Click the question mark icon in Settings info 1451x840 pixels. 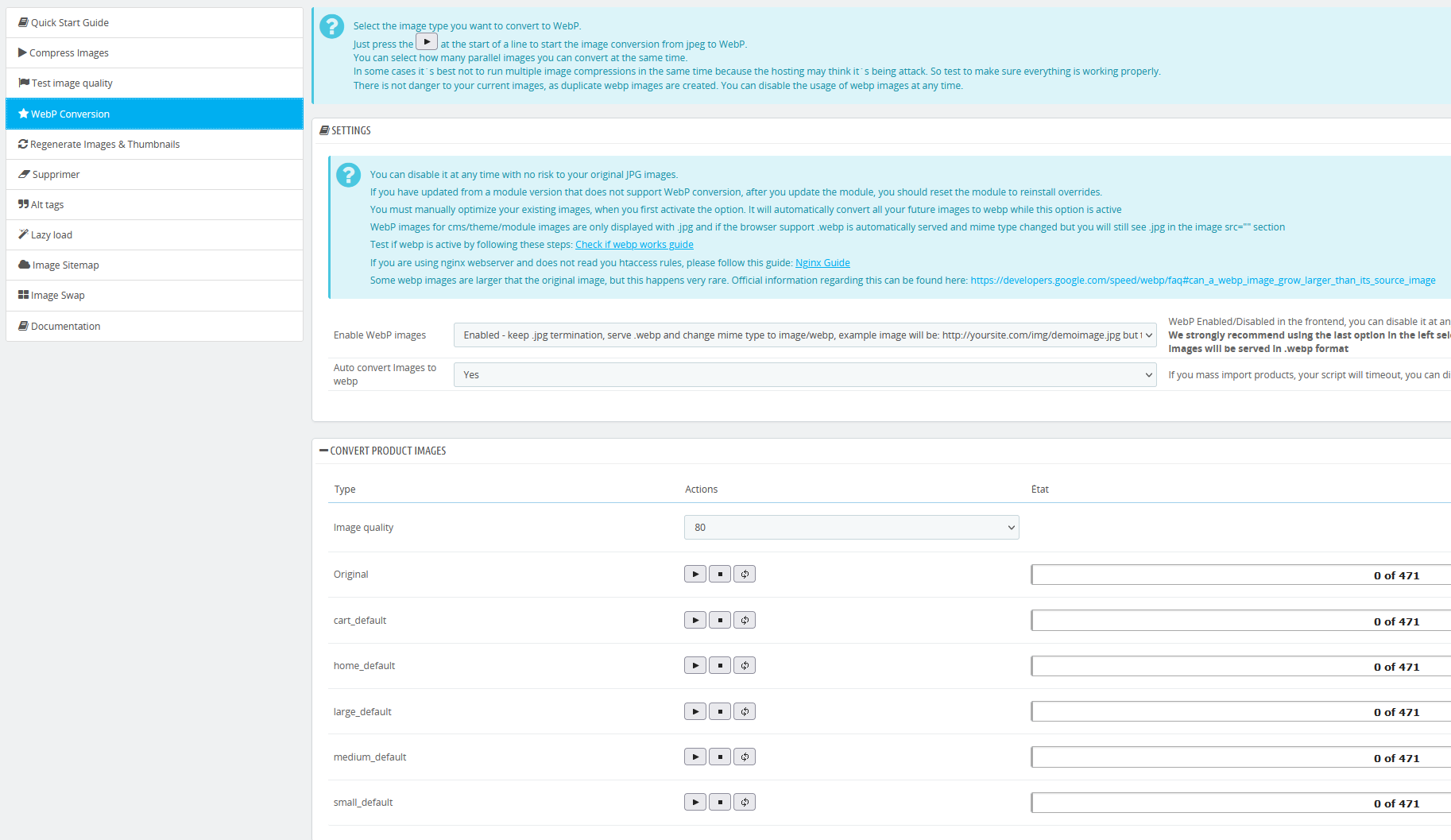(x=348, y=175)
